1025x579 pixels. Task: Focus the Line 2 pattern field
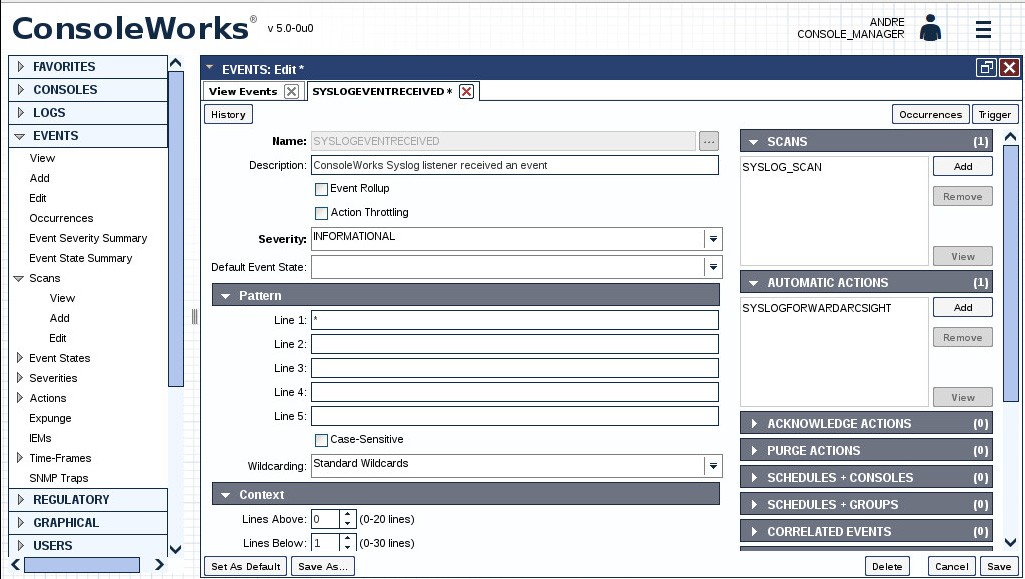tap(514, 344)
